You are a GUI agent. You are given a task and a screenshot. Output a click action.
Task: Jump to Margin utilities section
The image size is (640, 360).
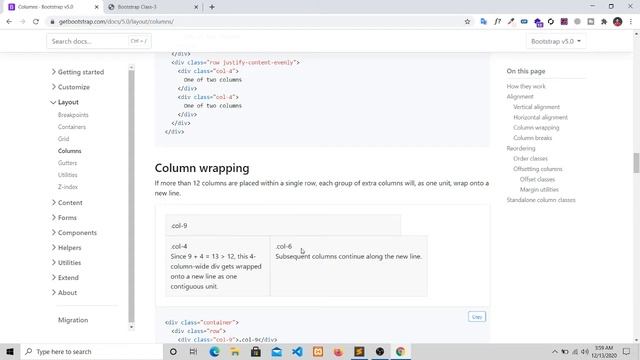[x=539, y=189]
